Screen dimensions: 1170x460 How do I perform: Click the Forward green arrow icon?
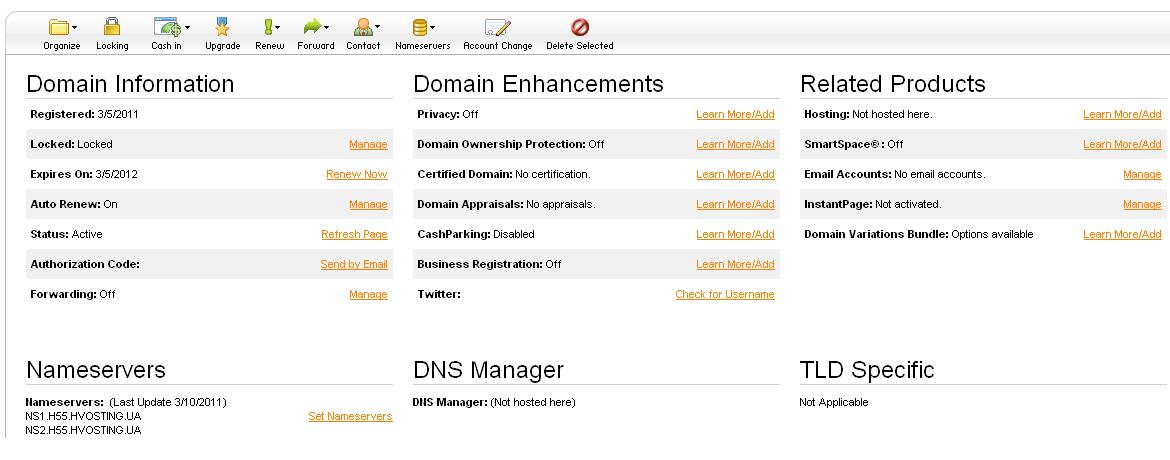pyautogui.click(x=312, y=28)
